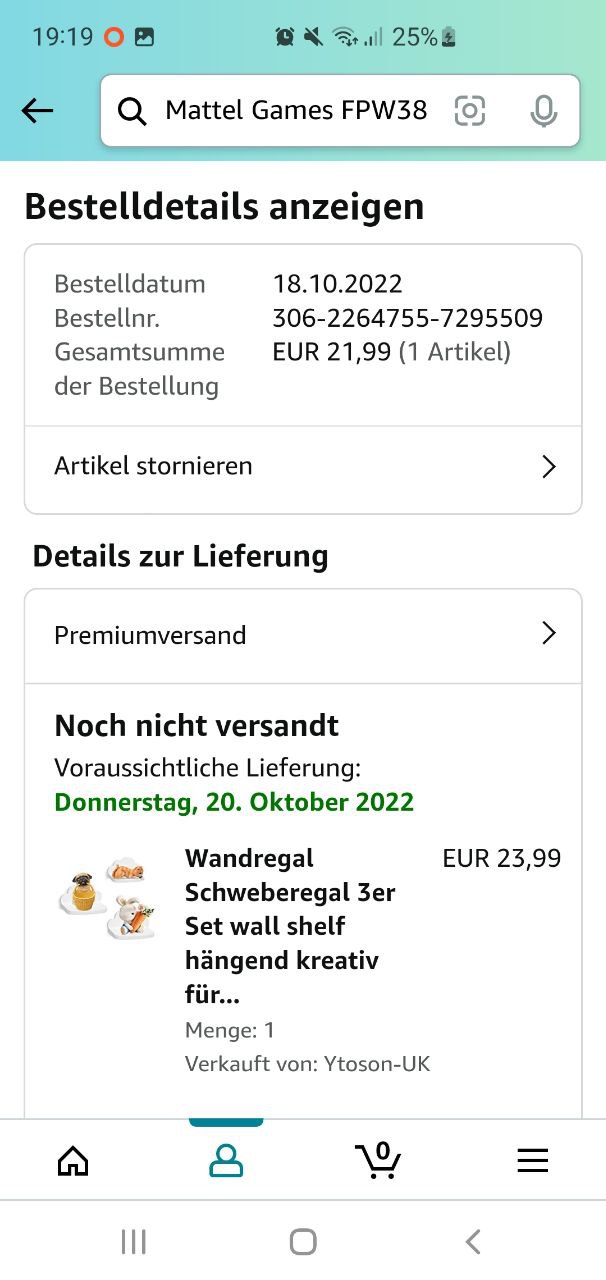Image resolution: width=606 pixels, height=1280 pixels.
Task: Tap seller name Ytoson-UK
Action: coord(377,1064)
